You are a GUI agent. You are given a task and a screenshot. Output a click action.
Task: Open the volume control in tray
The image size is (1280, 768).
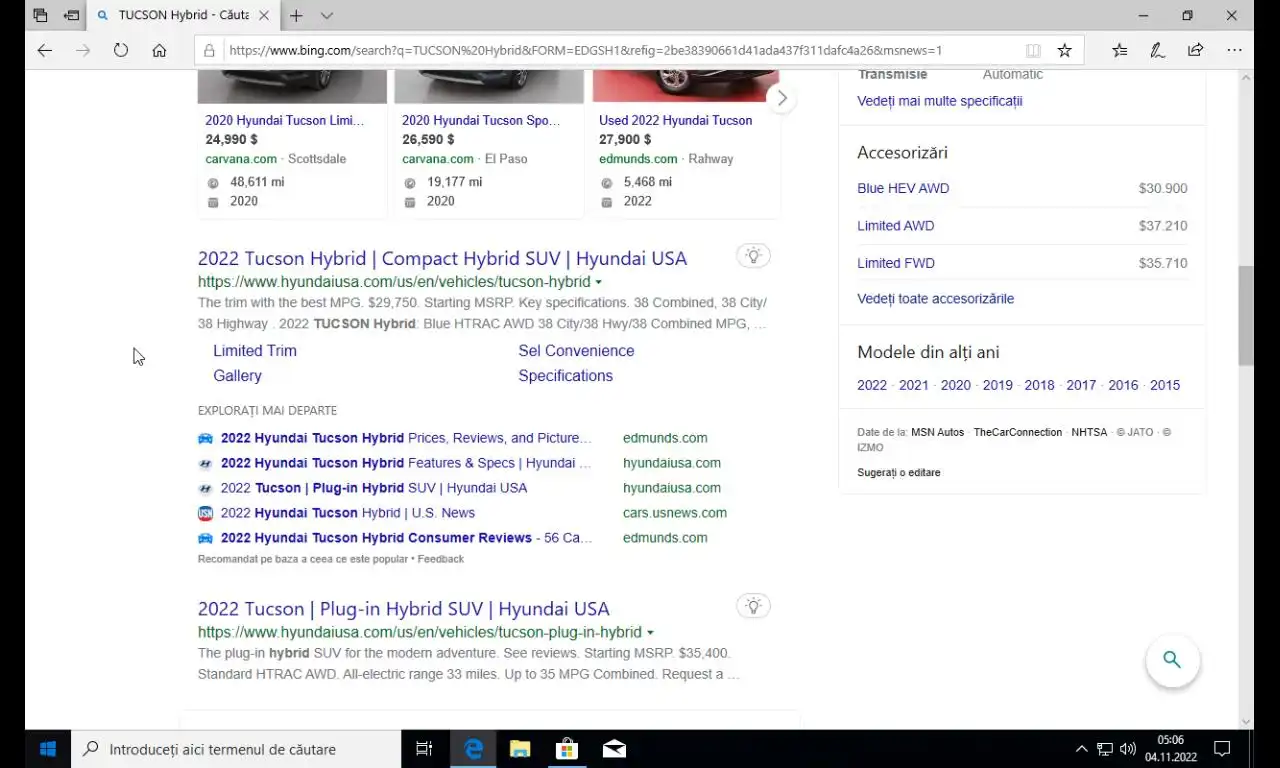(1128, 749)
